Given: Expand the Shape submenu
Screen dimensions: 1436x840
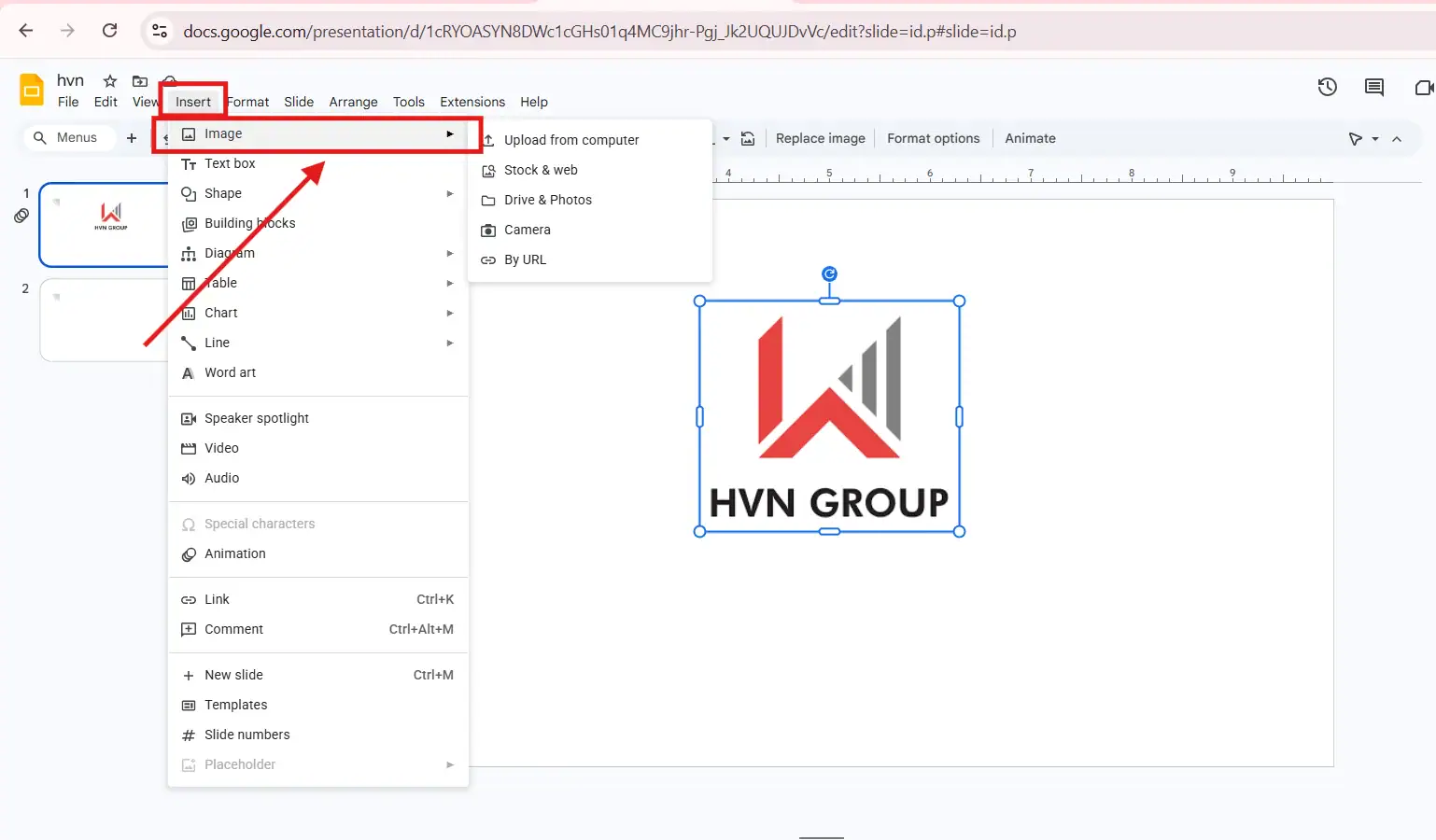Looking at the screenshot, I should click(x=317, y=193).
